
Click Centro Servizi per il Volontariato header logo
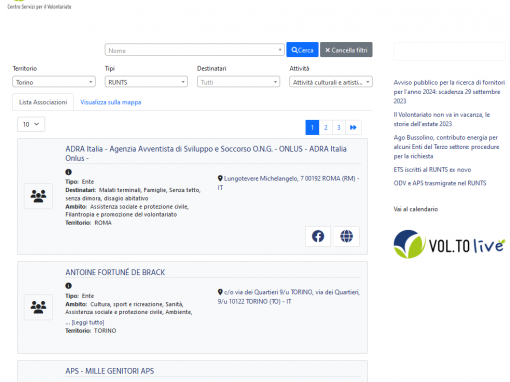pos(39,5)
